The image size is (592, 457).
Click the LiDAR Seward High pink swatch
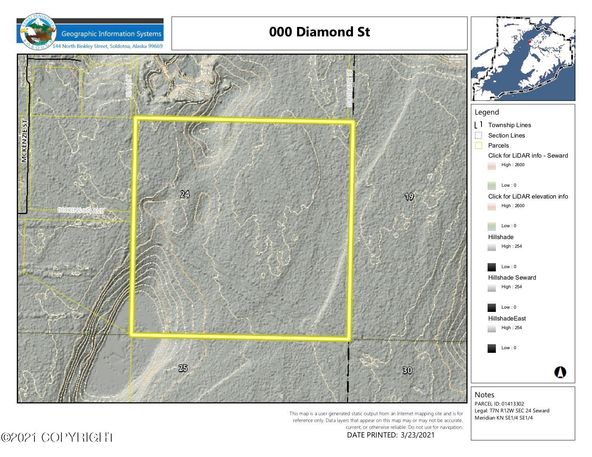492,165
